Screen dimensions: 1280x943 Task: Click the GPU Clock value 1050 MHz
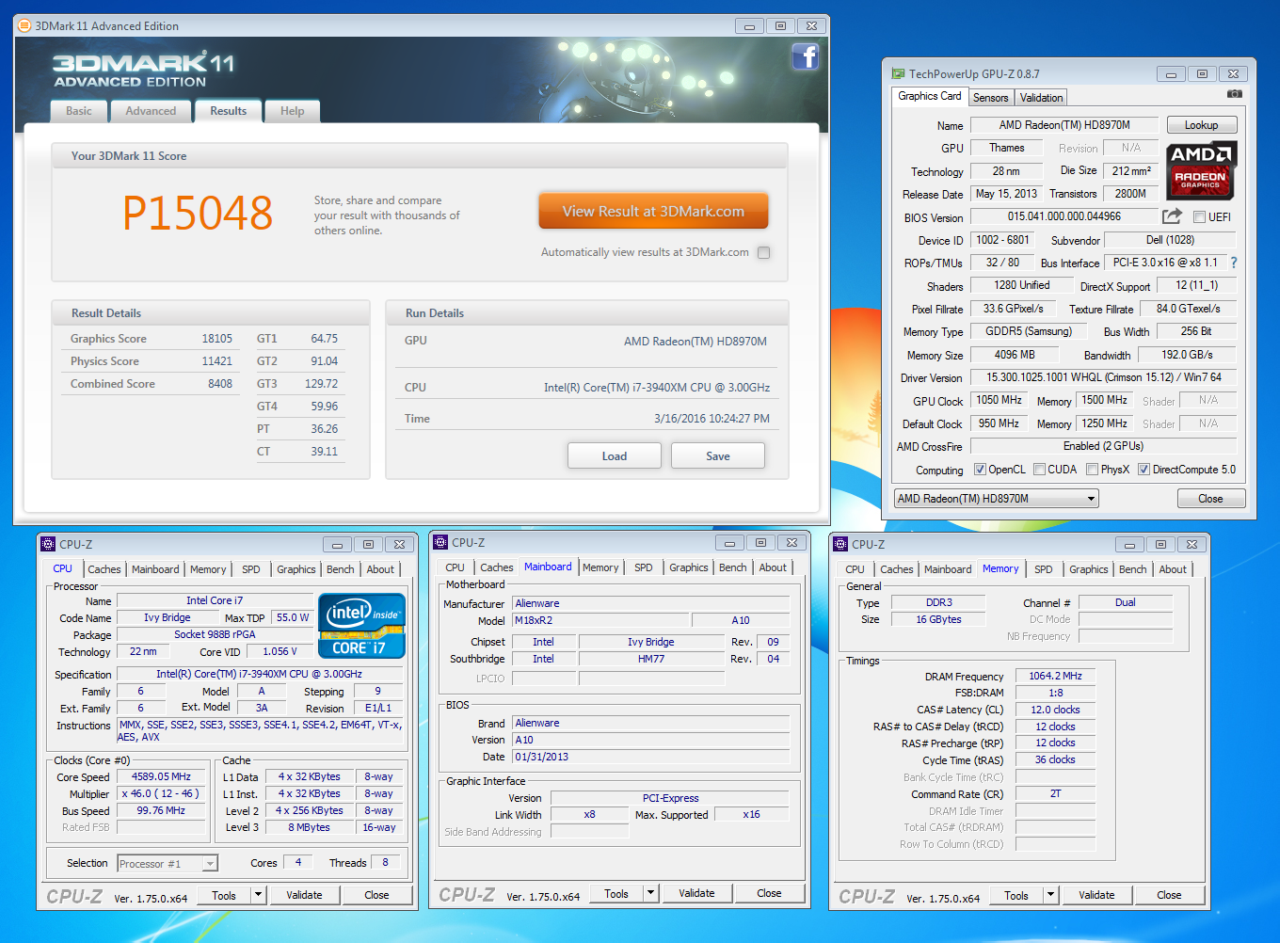(998, 401)
